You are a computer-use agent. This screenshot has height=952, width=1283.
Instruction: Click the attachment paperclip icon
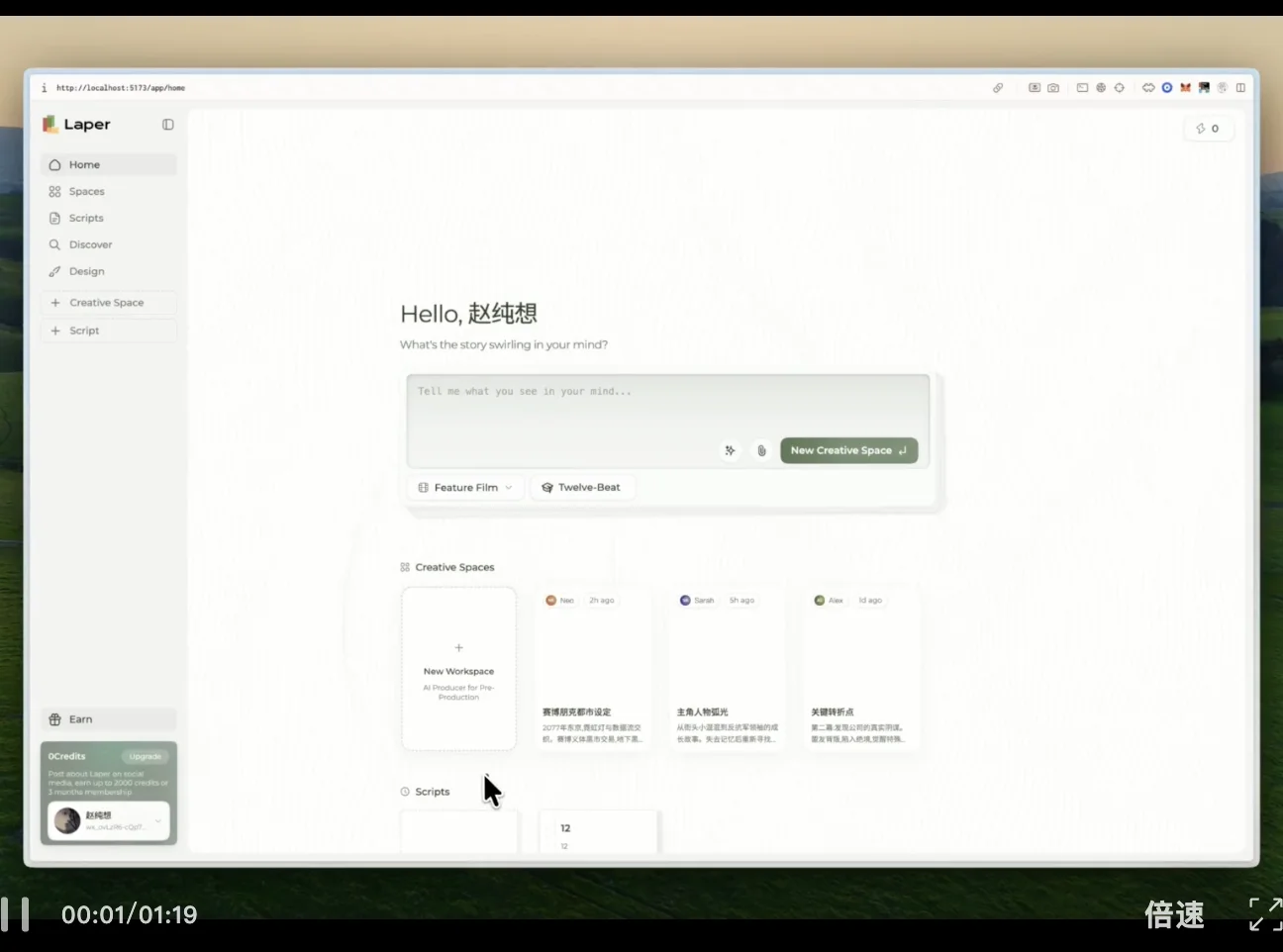coord(761,450)
